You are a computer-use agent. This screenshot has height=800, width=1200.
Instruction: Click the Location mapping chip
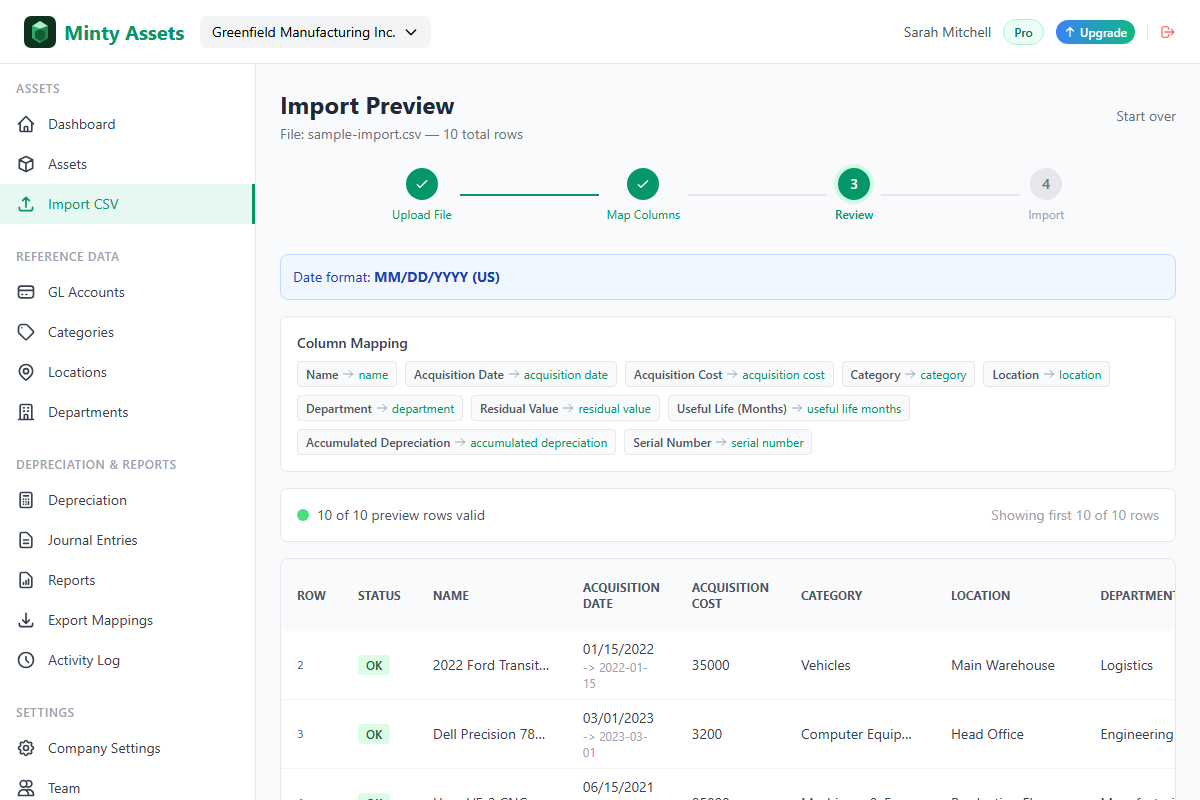coord(1046,375)
